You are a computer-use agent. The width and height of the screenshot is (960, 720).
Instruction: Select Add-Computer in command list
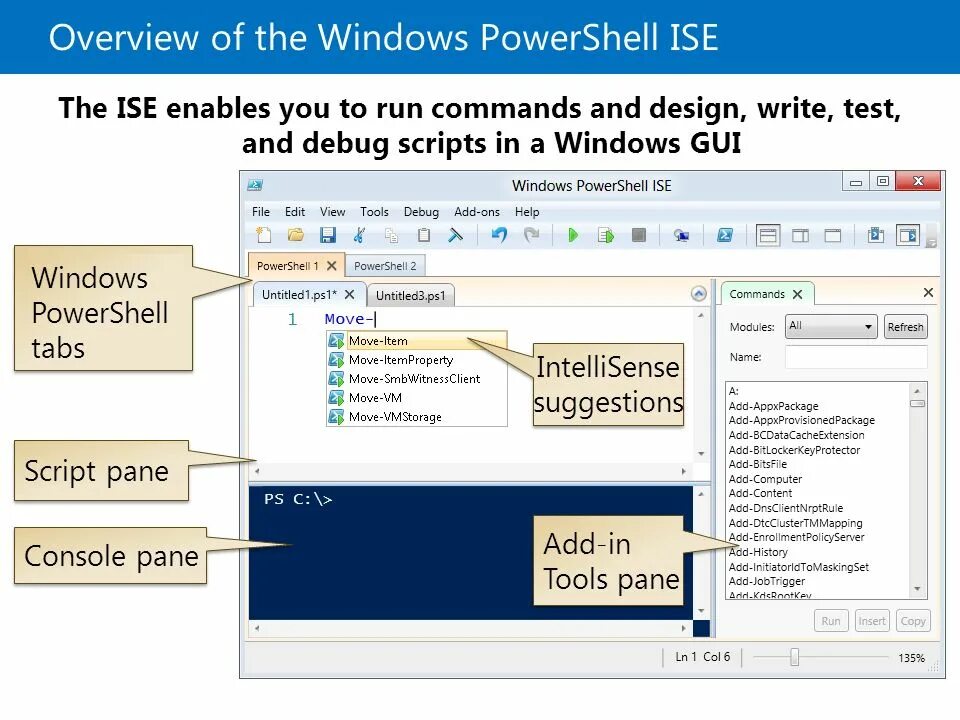765,479
